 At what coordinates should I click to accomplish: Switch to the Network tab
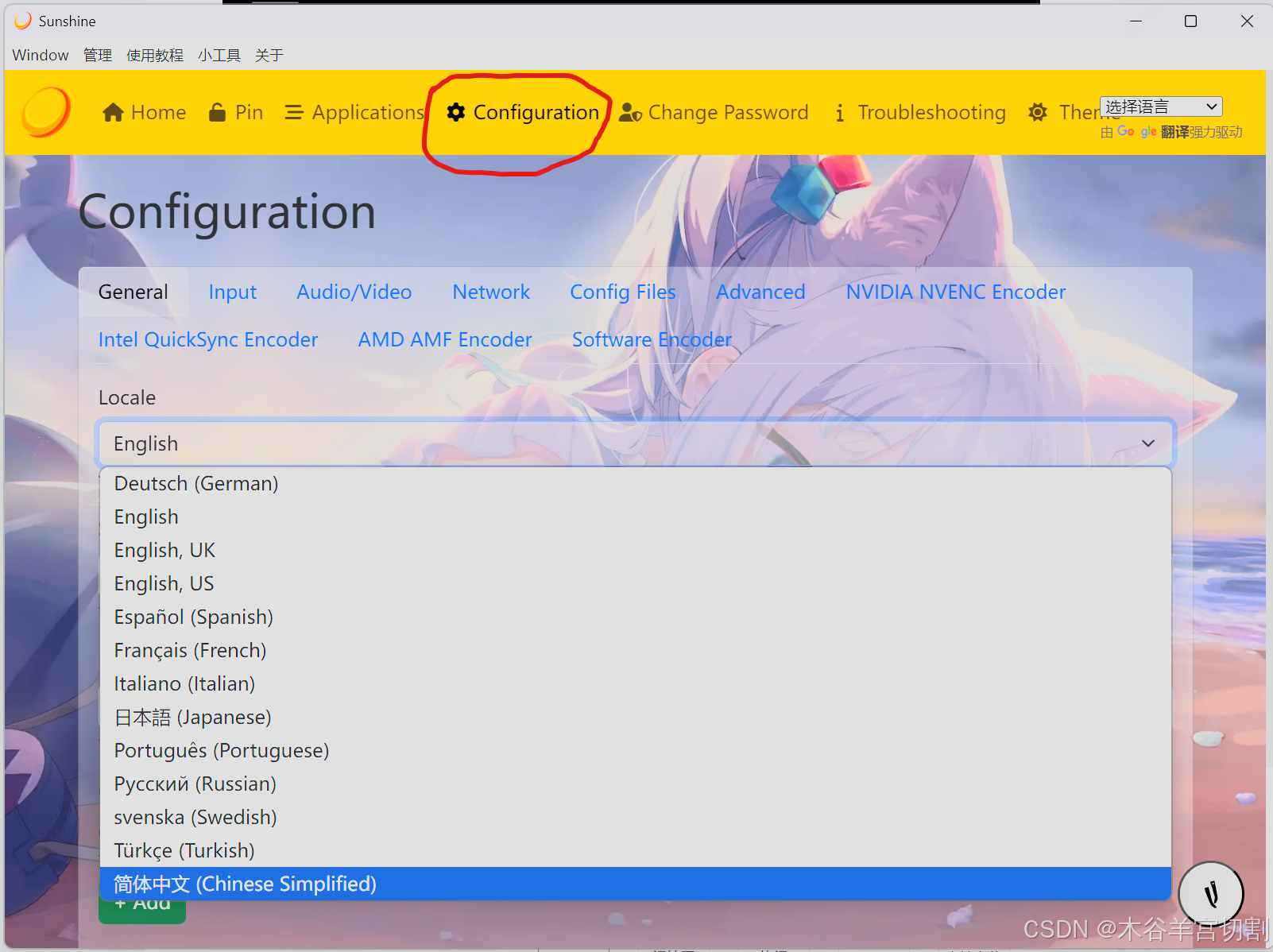coord(491,292)
